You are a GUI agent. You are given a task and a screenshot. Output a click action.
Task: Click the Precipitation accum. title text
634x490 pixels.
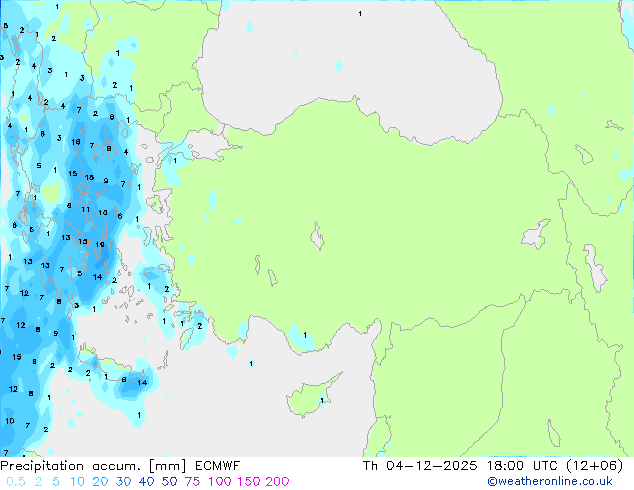tap(70, 466)
